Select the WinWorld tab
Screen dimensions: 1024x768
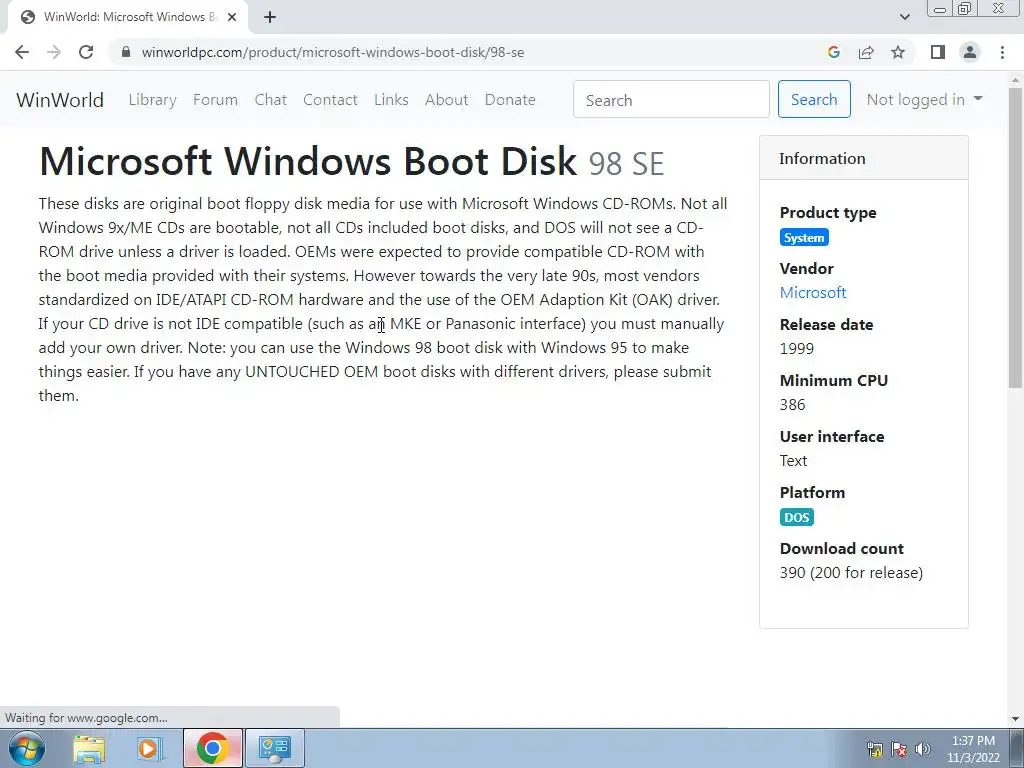click(127, 17)
